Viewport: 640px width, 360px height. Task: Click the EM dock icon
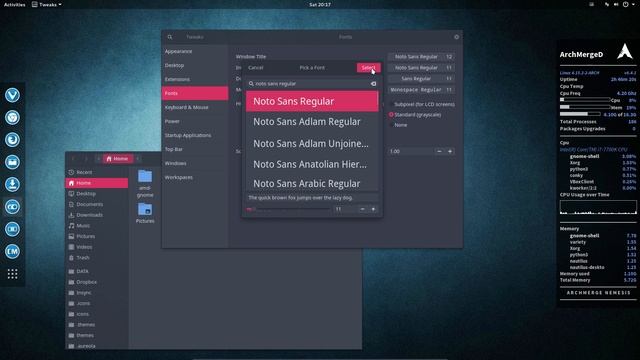pyautogui.click(x=12, y=251)
